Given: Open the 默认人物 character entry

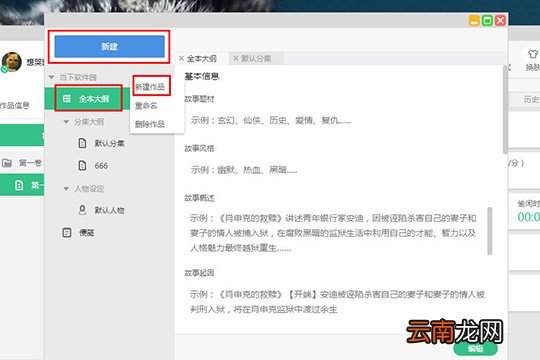Looking at the screenshot, I should coord(109,210).
